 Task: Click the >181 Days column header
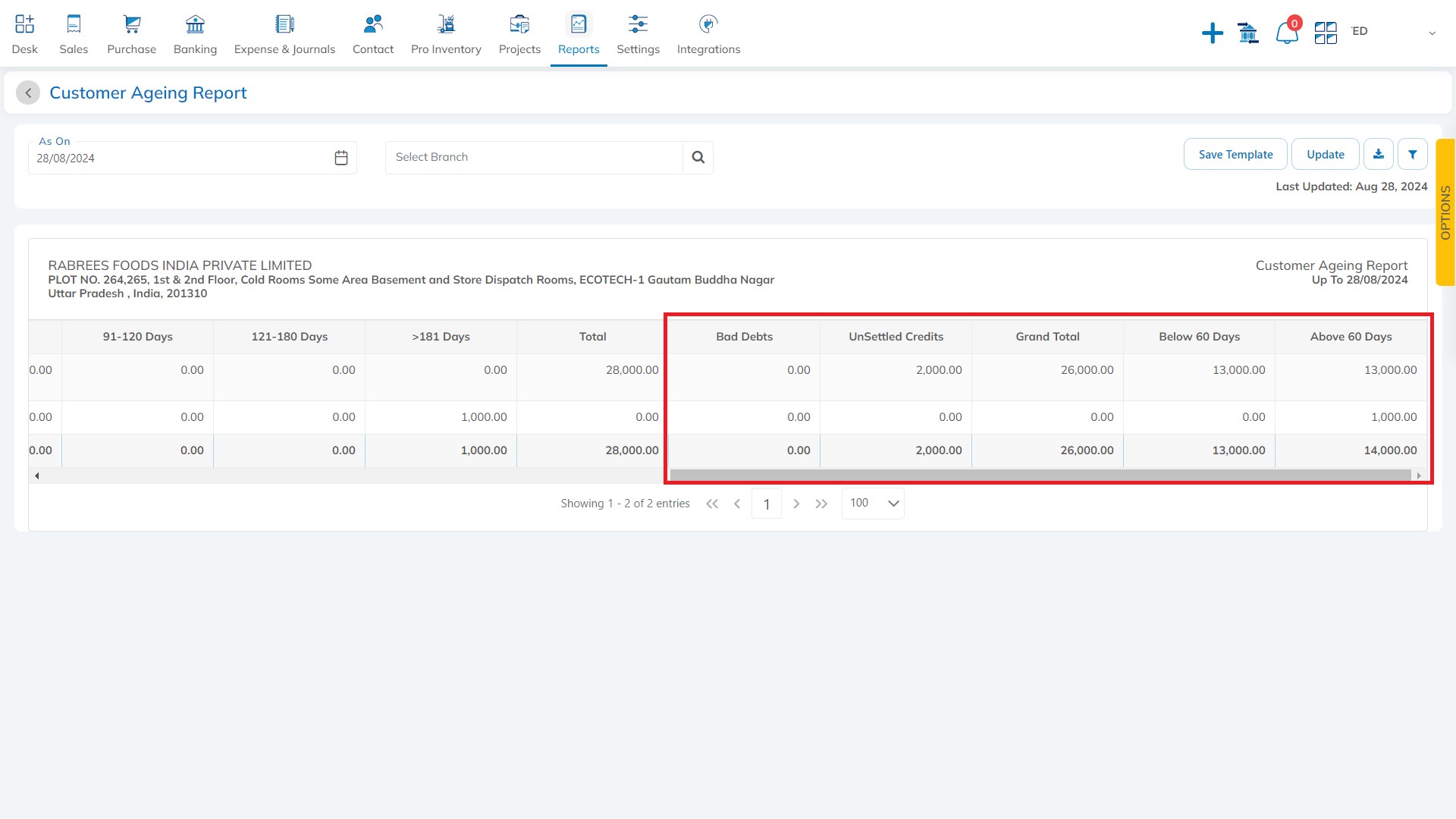(441, 337)
